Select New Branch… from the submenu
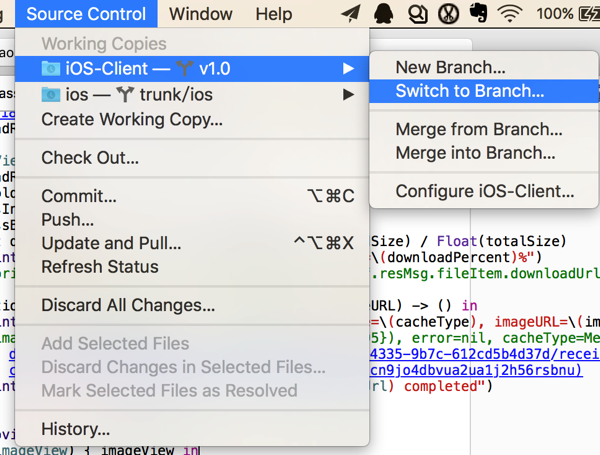This screenshot has height=455, width=600. click(450, 67)
